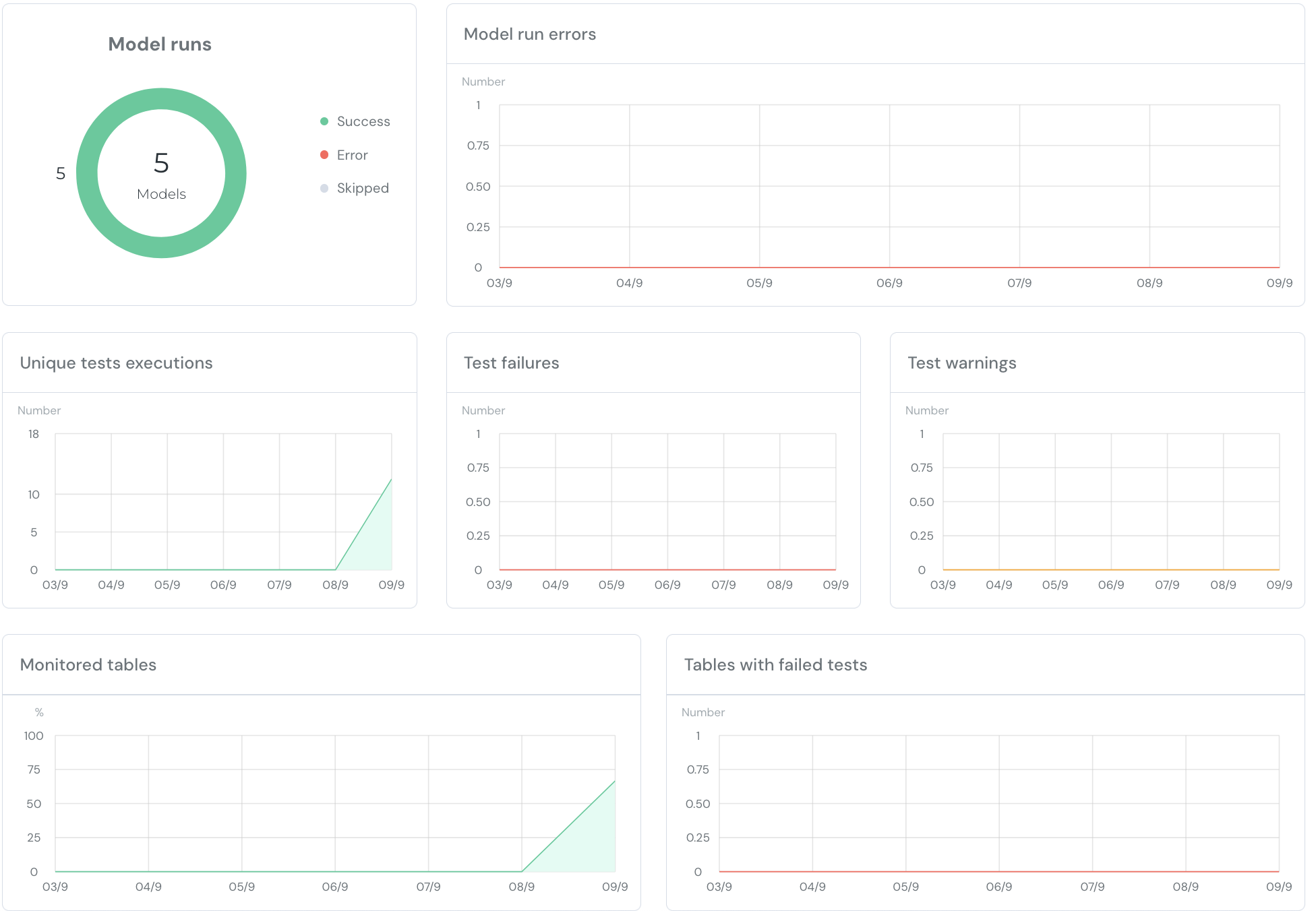Click the Monitored tables heading
Screen dimensions: 1316x911
coord(88,665)
